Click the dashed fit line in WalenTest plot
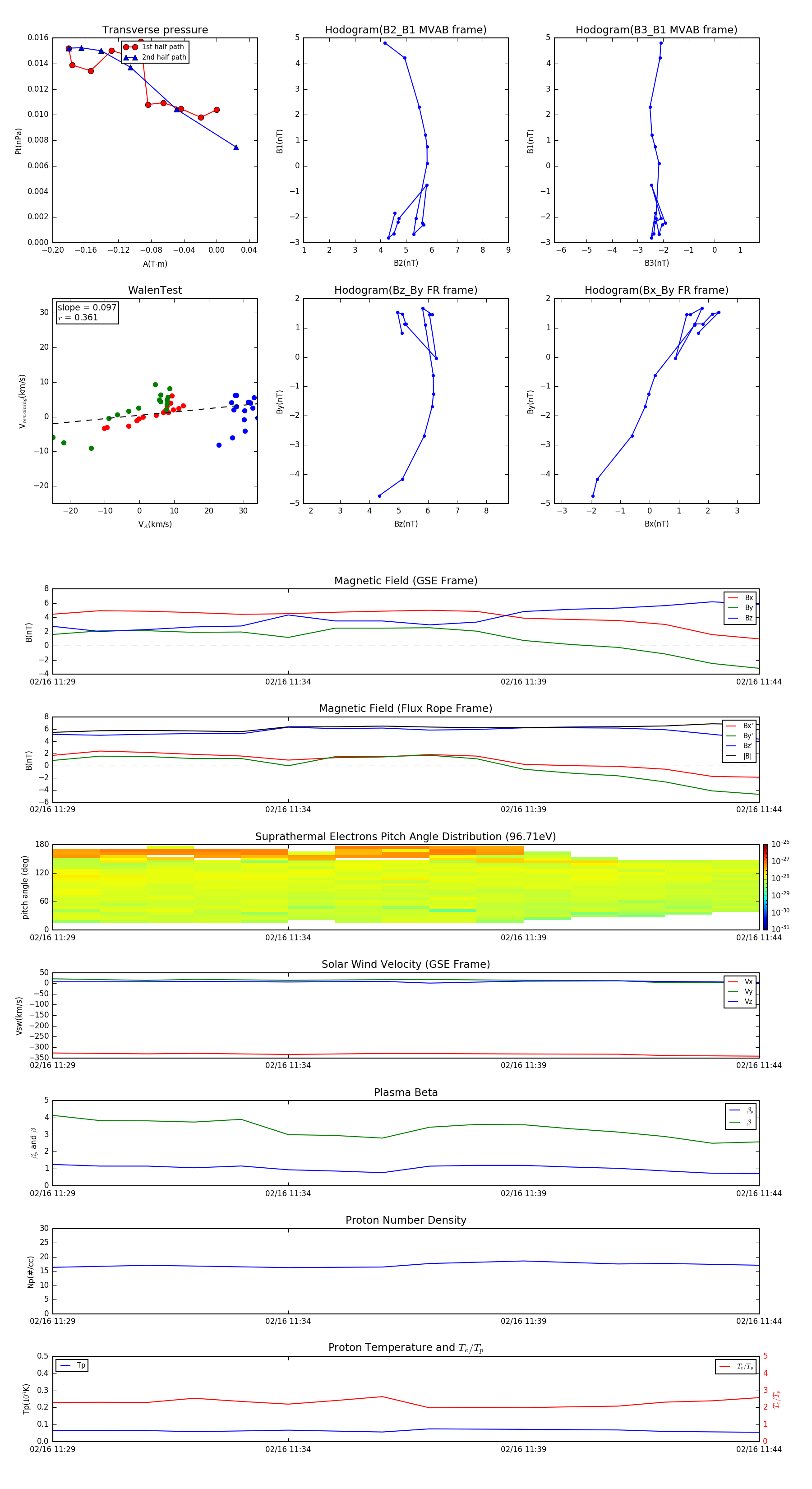 (x=155, y=414)
